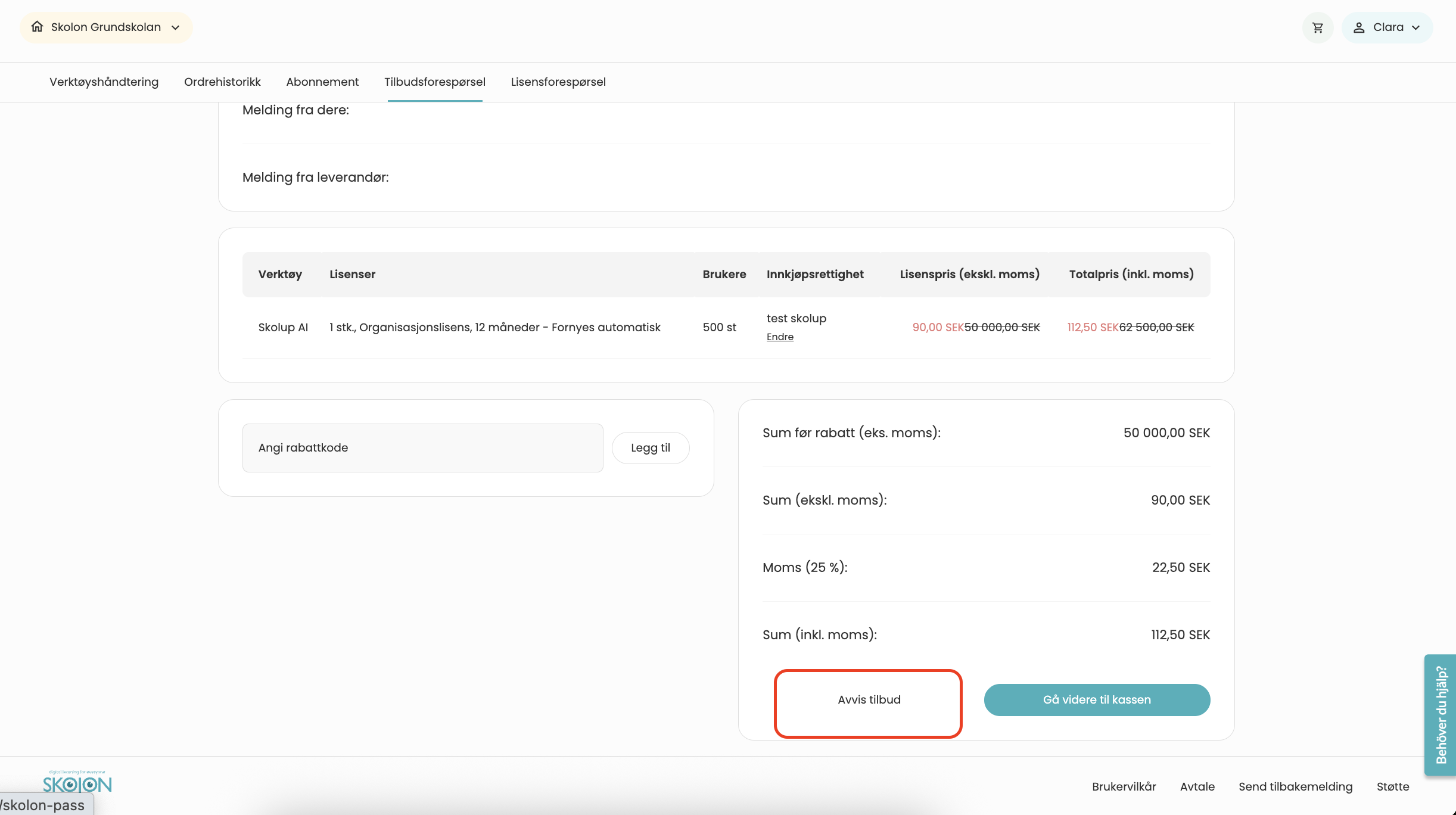Expand the Clara account menu chevron
This screenshot has height=815, width=1456.
point(1416,27)
